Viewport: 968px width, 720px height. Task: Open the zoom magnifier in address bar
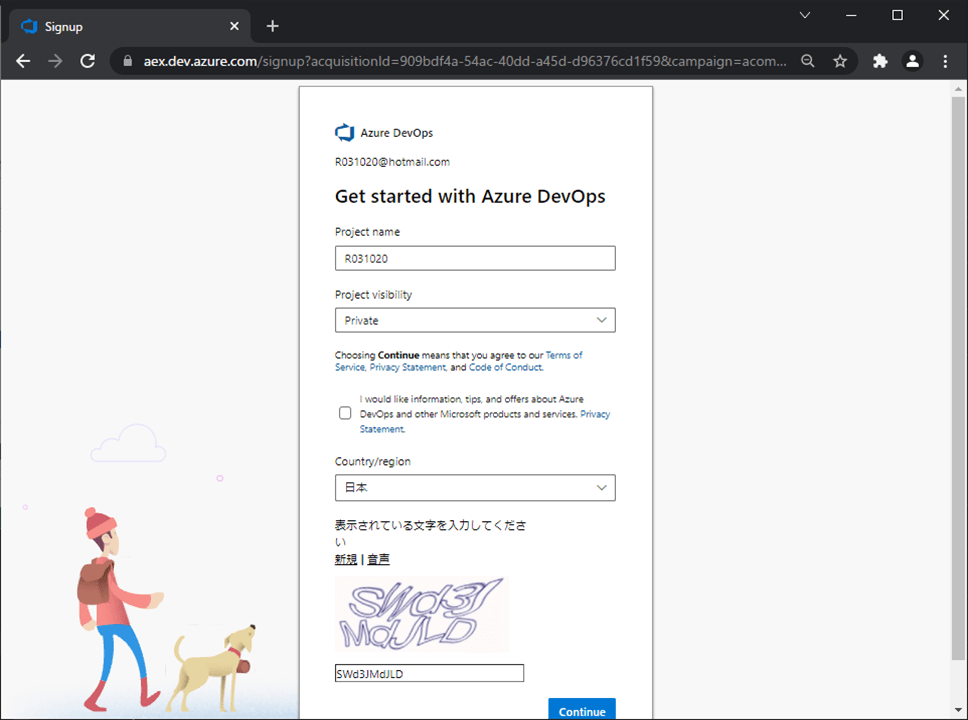click(x=807, y=61)
